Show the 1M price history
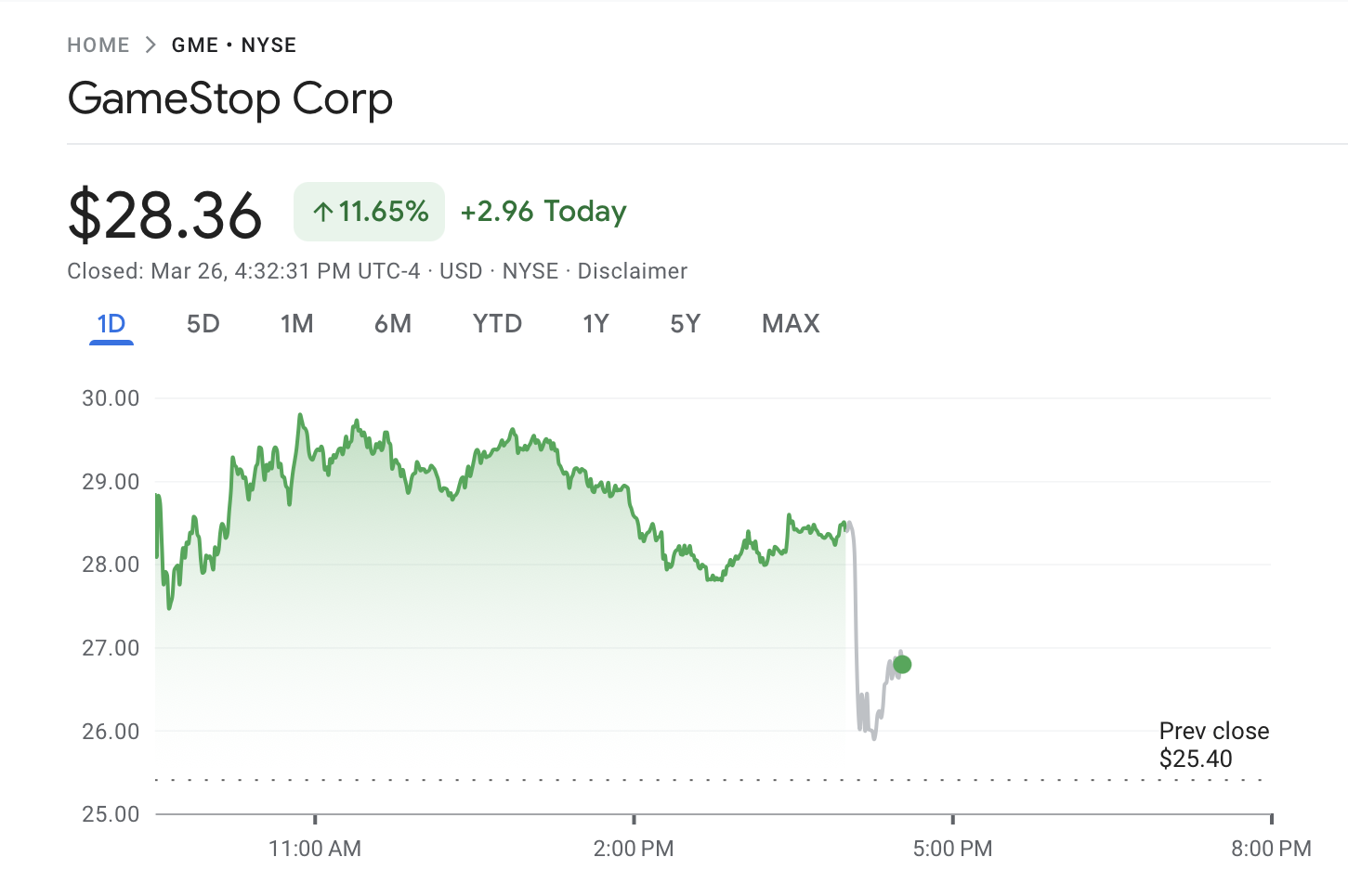Screen dimensions: 1348x896 click(296, 324)
